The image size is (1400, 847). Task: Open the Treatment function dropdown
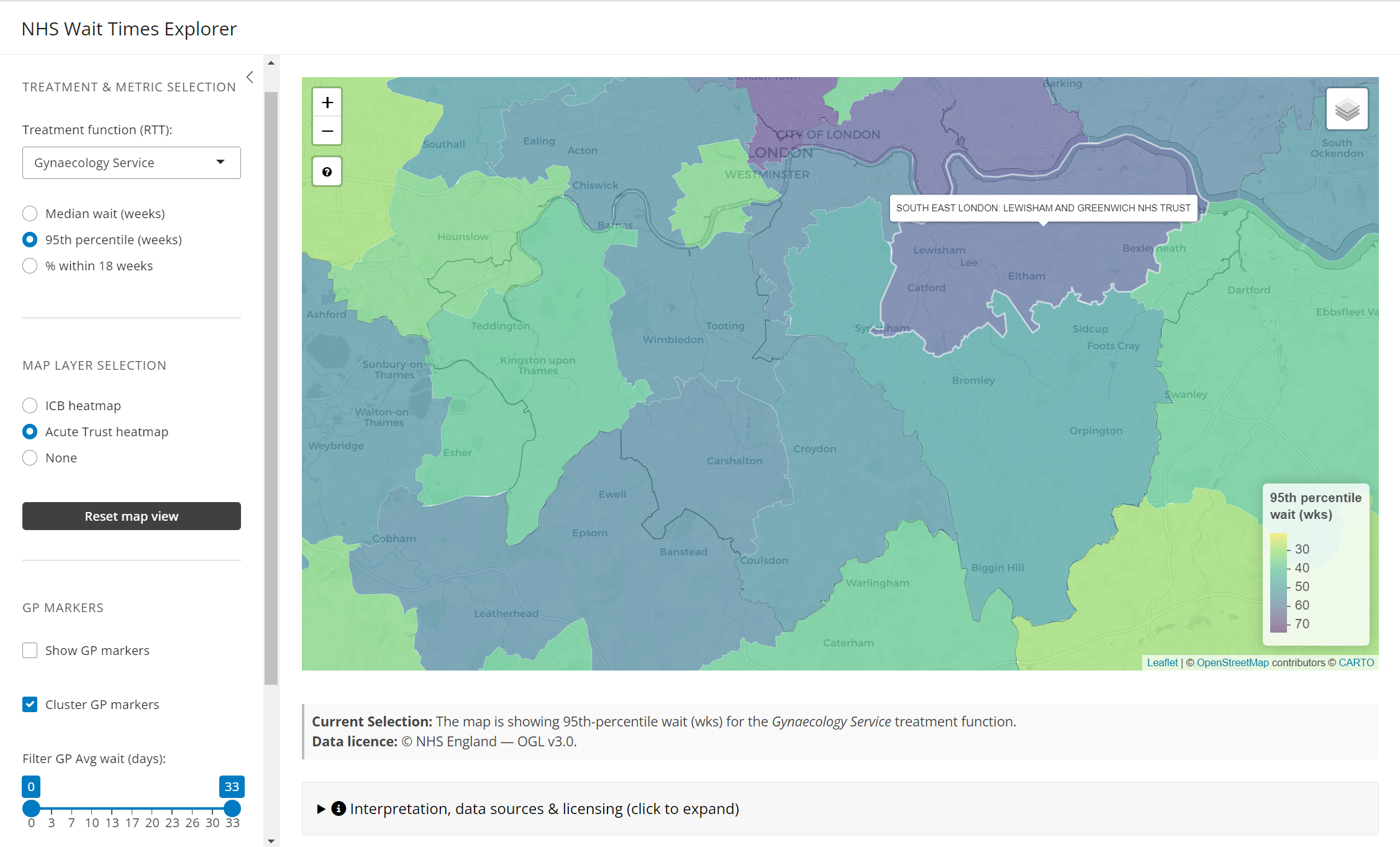pos(132,163)
